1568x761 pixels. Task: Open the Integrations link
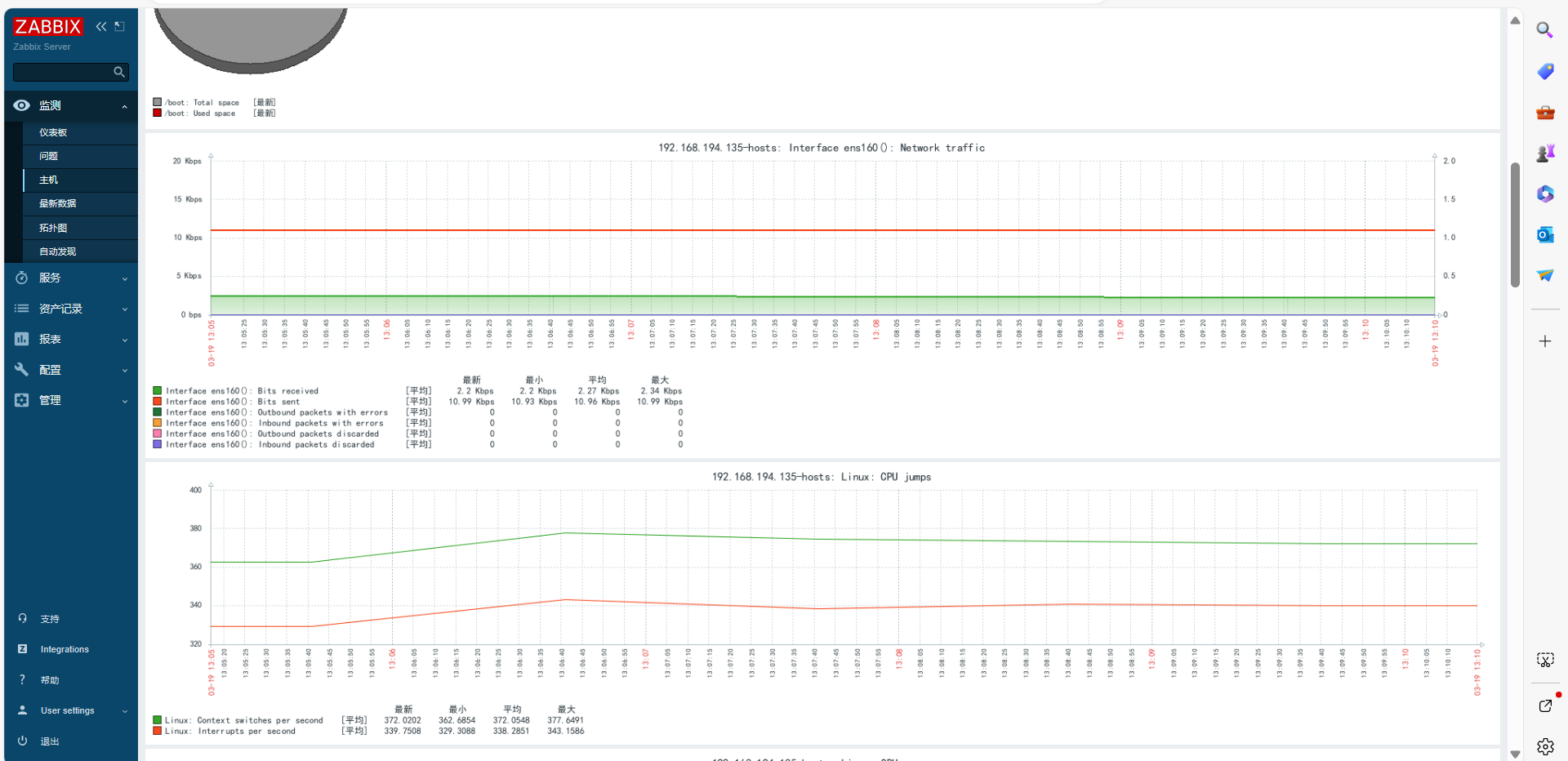[65, 649]
